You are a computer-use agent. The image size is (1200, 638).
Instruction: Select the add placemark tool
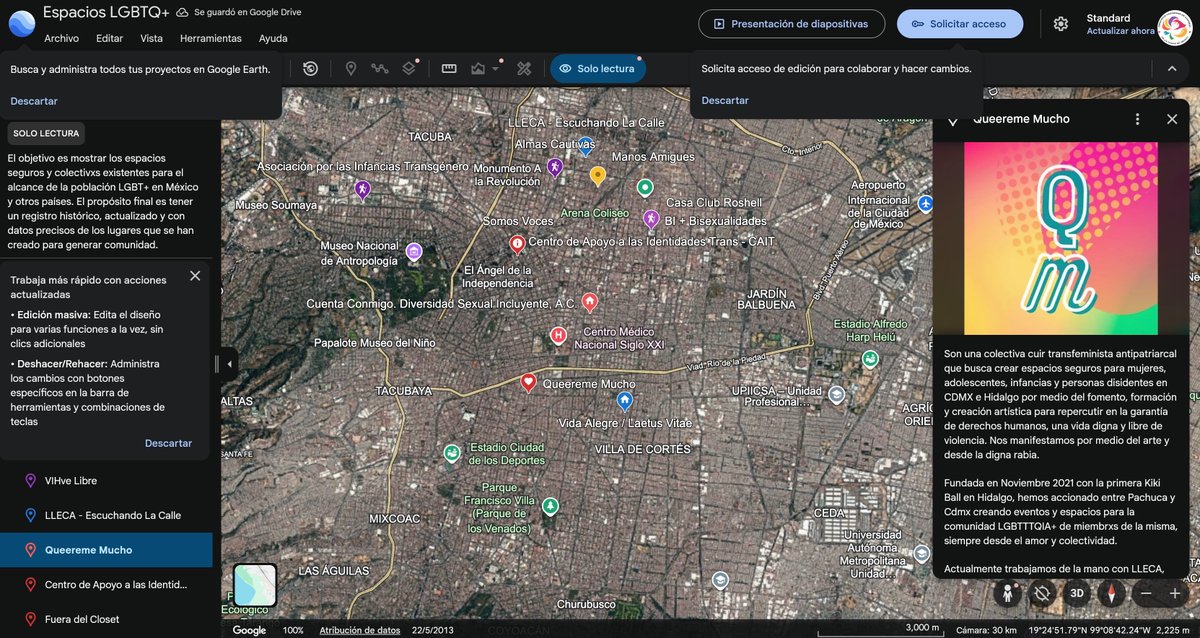(351, 68)
